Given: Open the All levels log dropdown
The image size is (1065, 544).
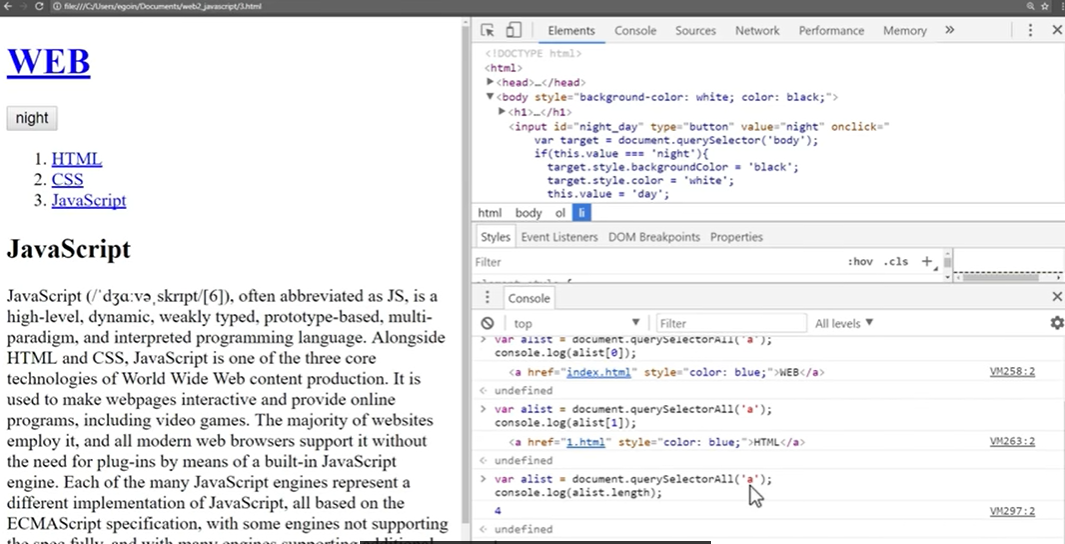Looking at the screenshot, I should click(x=844, y=323).
